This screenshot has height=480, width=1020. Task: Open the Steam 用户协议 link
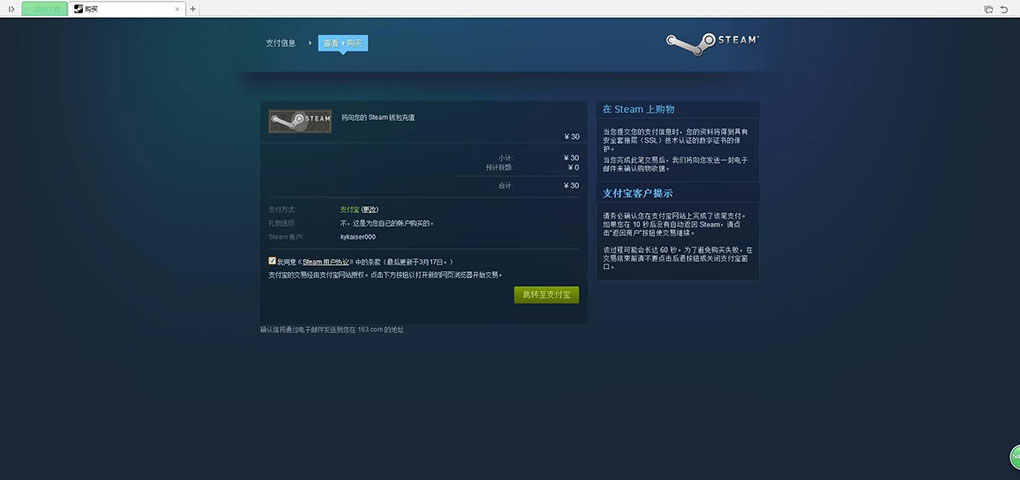click(x=327, y=261)
